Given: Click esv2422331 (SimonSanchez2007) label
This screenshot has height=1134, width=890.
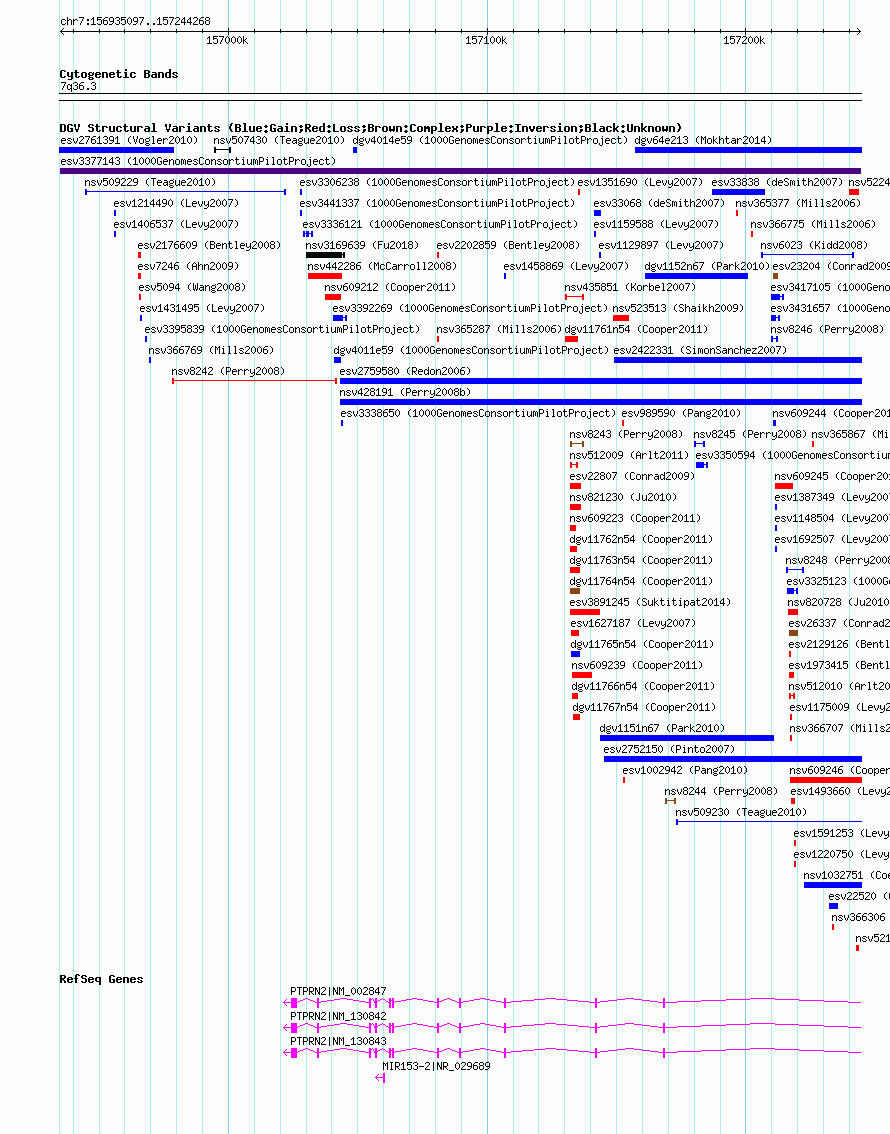Looking at the screenshot, I should [x=701, y=350].
